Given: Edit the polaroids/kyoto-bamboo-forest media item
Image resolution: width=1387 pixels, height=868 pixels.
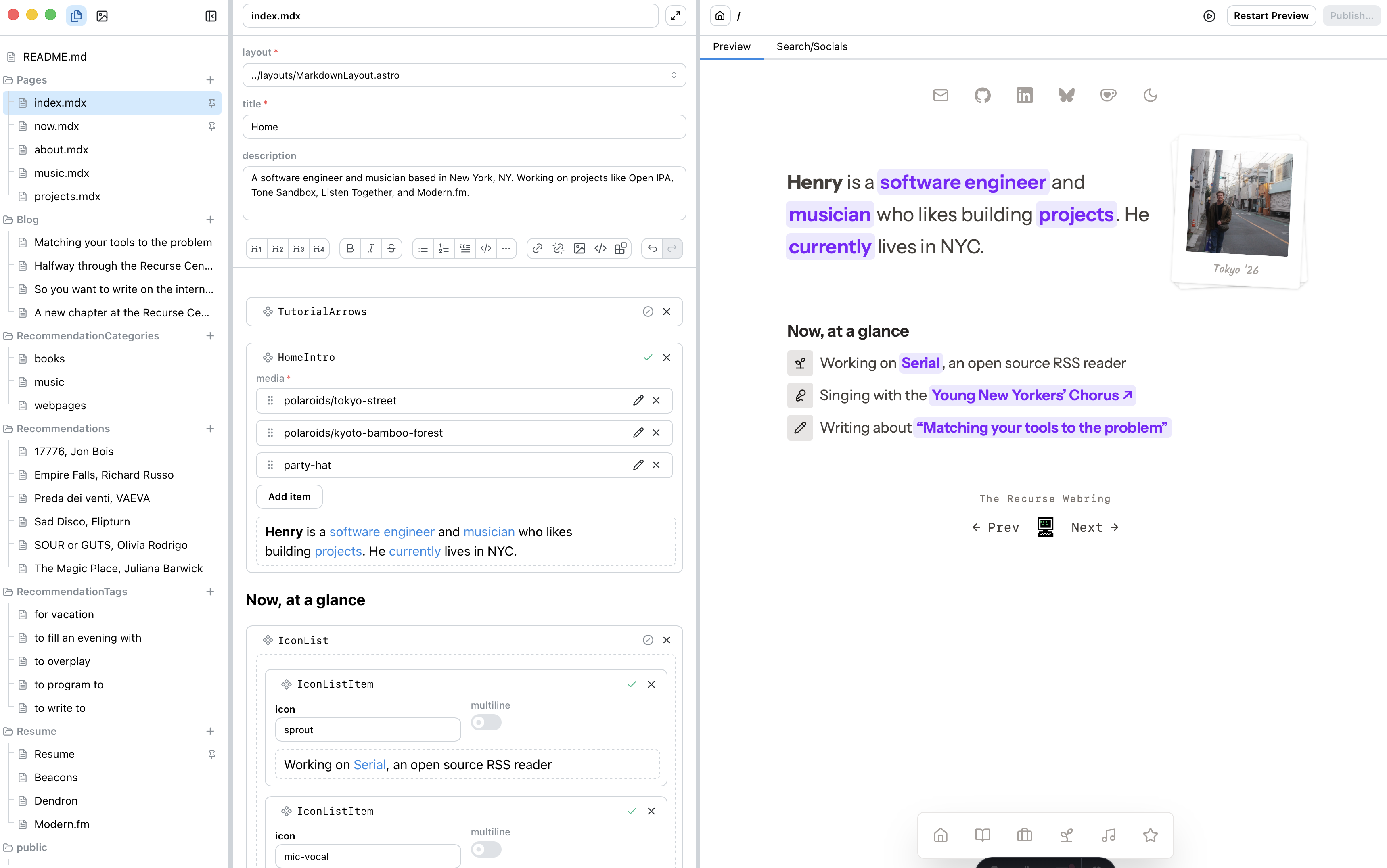Looking at the screenshot, I should pyautogui.click(x=638, y=433).
